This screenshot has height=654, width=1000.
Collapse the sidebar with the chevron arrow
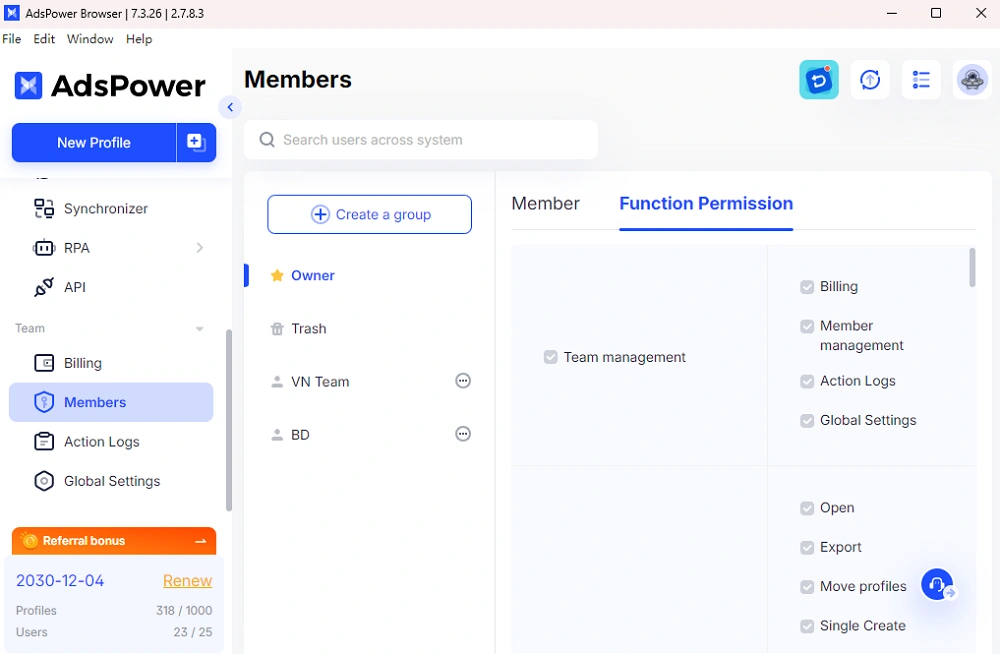coord(230,107)
